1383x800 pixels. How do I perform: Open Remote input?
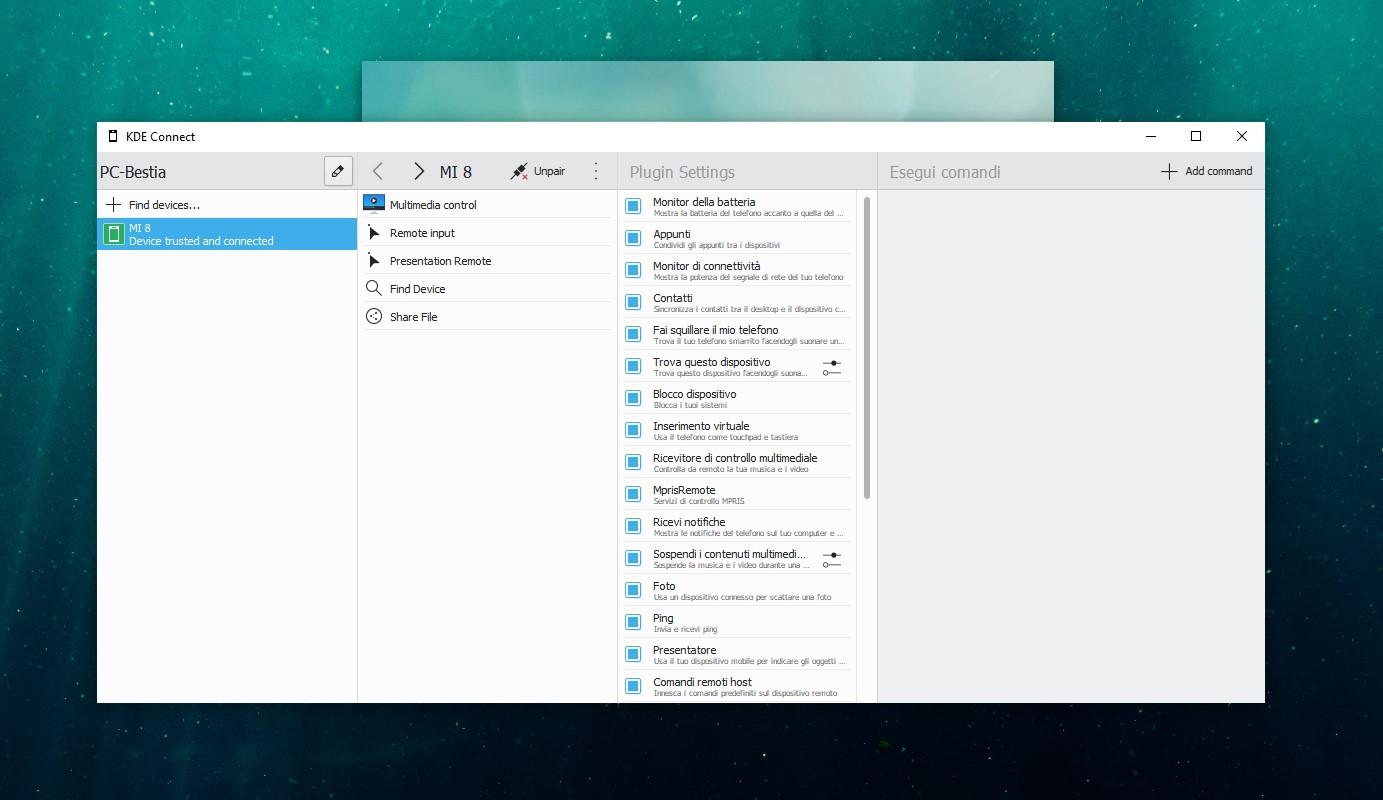(486, 232)
